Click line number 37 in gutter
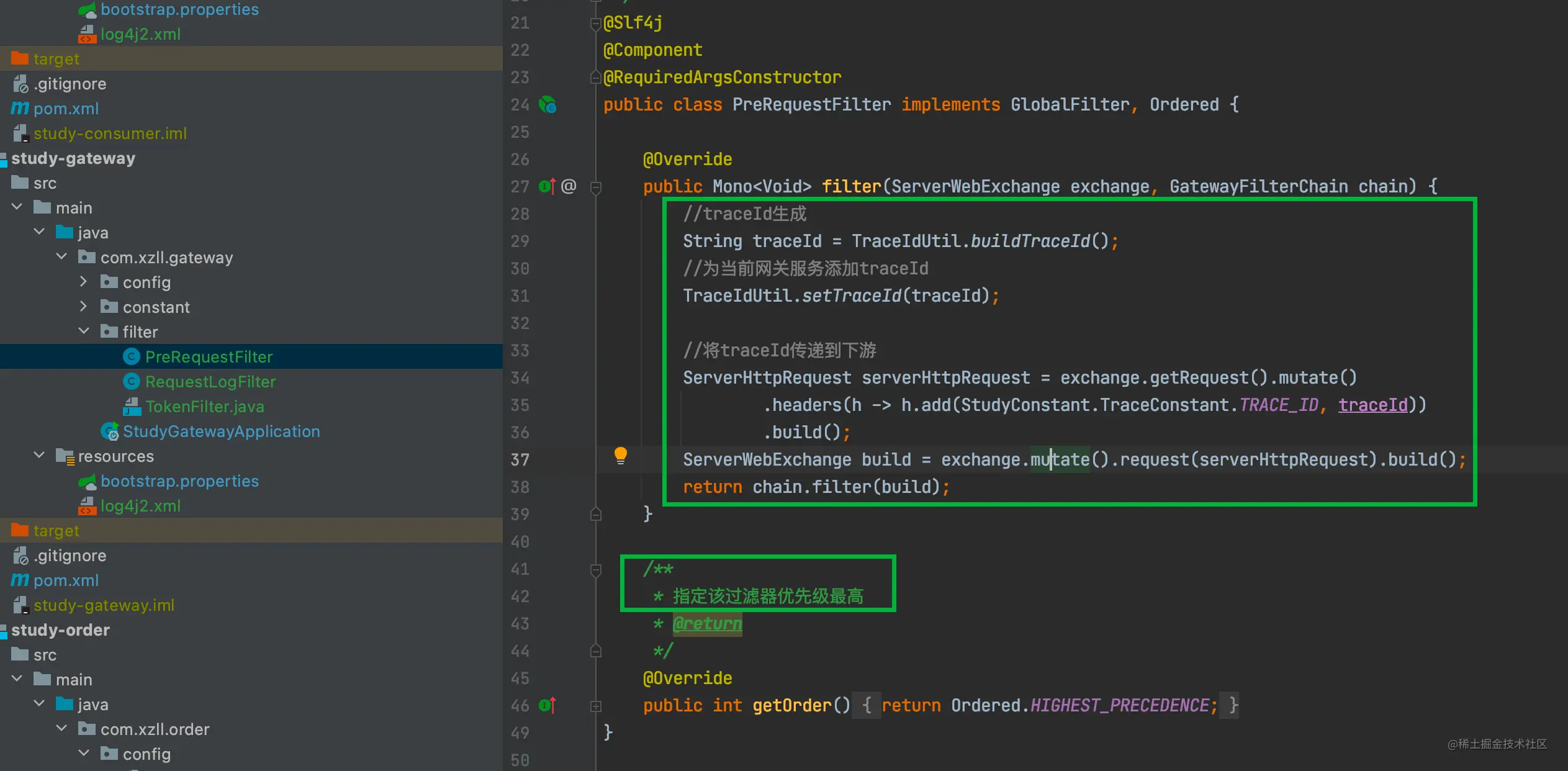 [x=520, y=459]
